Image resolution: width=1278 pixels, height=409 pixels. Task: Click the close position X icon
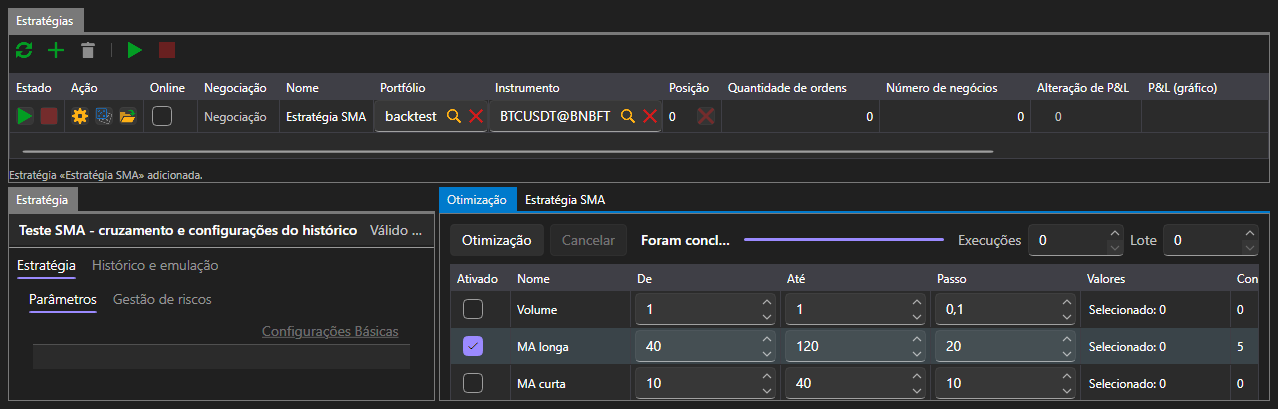click(706, 116)
